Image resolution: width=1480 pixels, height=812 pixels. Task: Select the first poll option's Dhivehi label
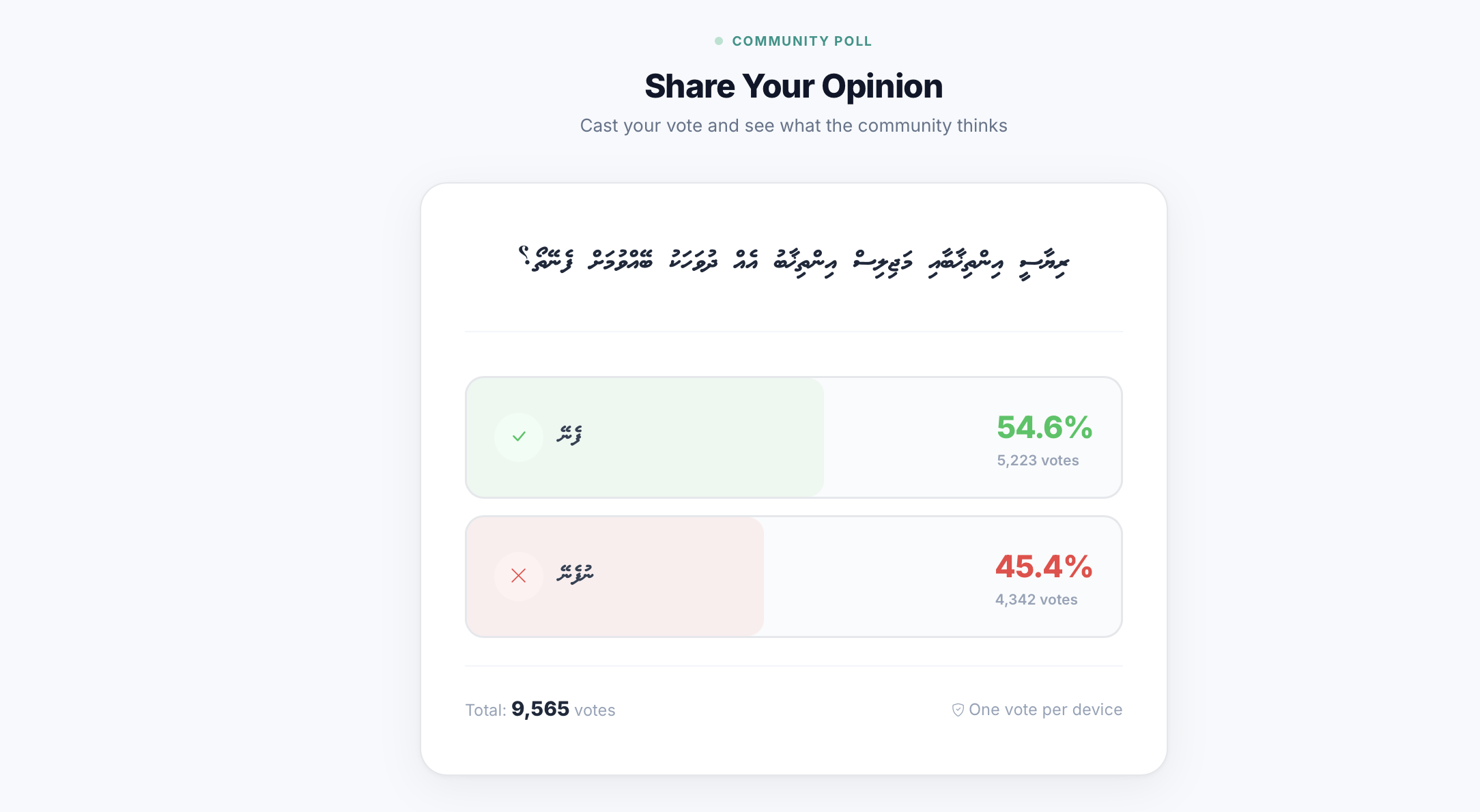569,435
